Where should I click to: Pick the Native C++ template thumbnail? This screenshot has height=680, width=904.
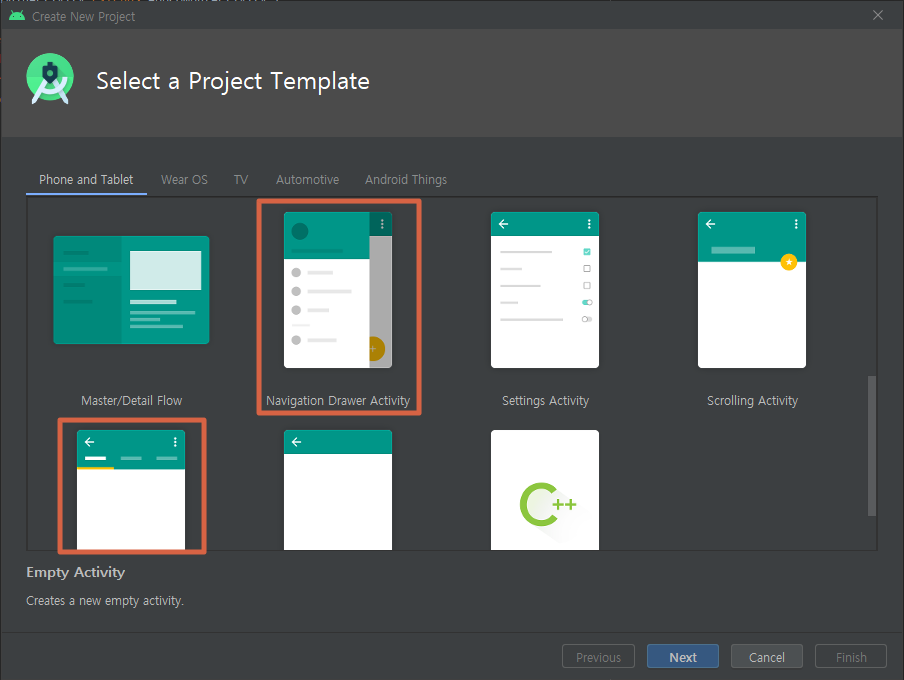(545, 490)
